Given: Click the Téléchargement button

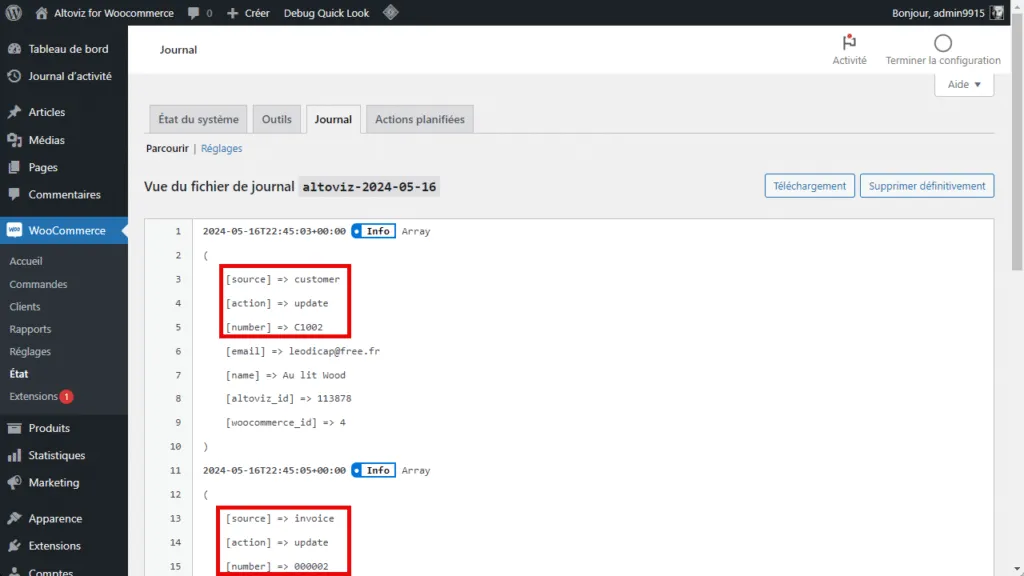Looking at the screenshot, I should pos(809,185).
